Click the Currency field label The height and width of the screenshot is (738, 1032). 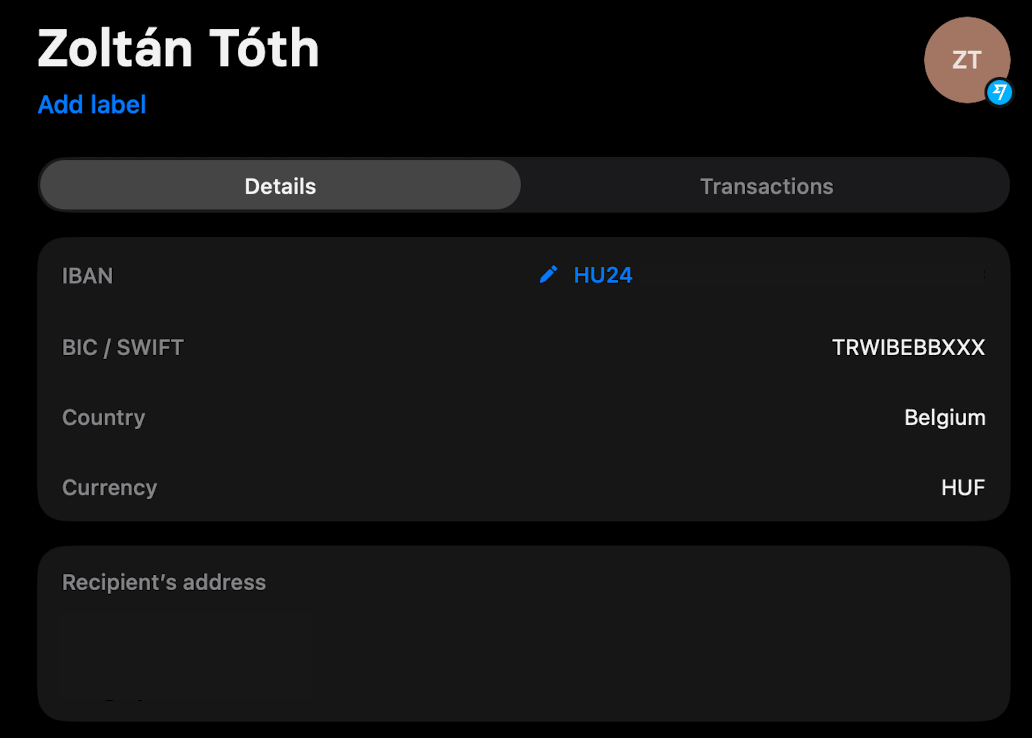click(110, 487)
